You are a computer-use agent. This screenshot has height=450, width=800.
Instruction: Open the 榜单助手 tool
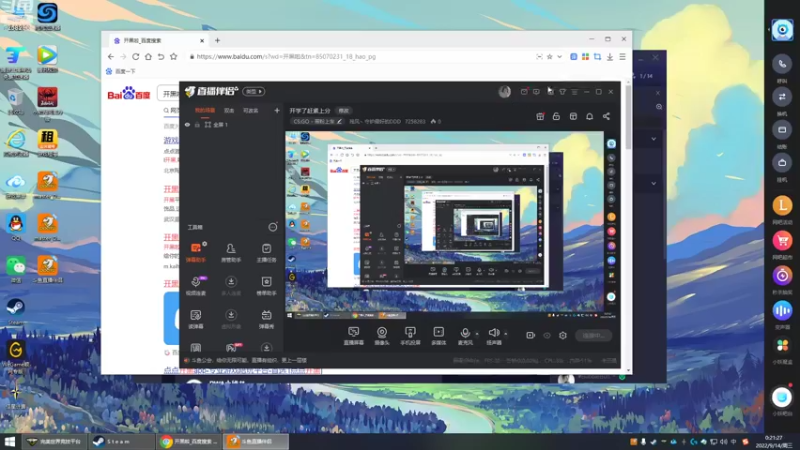pyautogui.click(x=266, y=286)
